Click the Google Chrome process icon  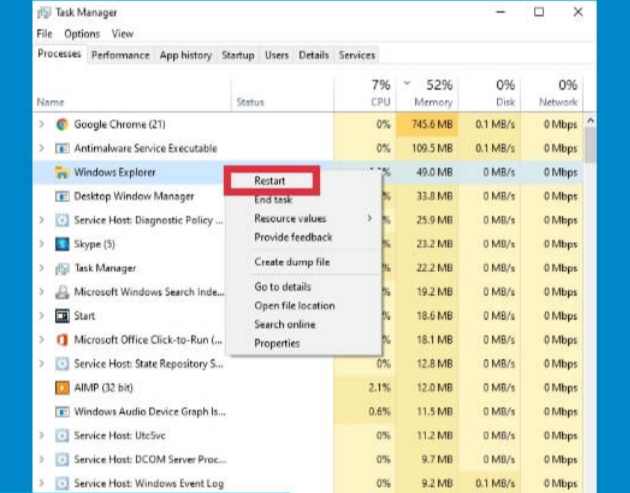(x=62, y=125)
